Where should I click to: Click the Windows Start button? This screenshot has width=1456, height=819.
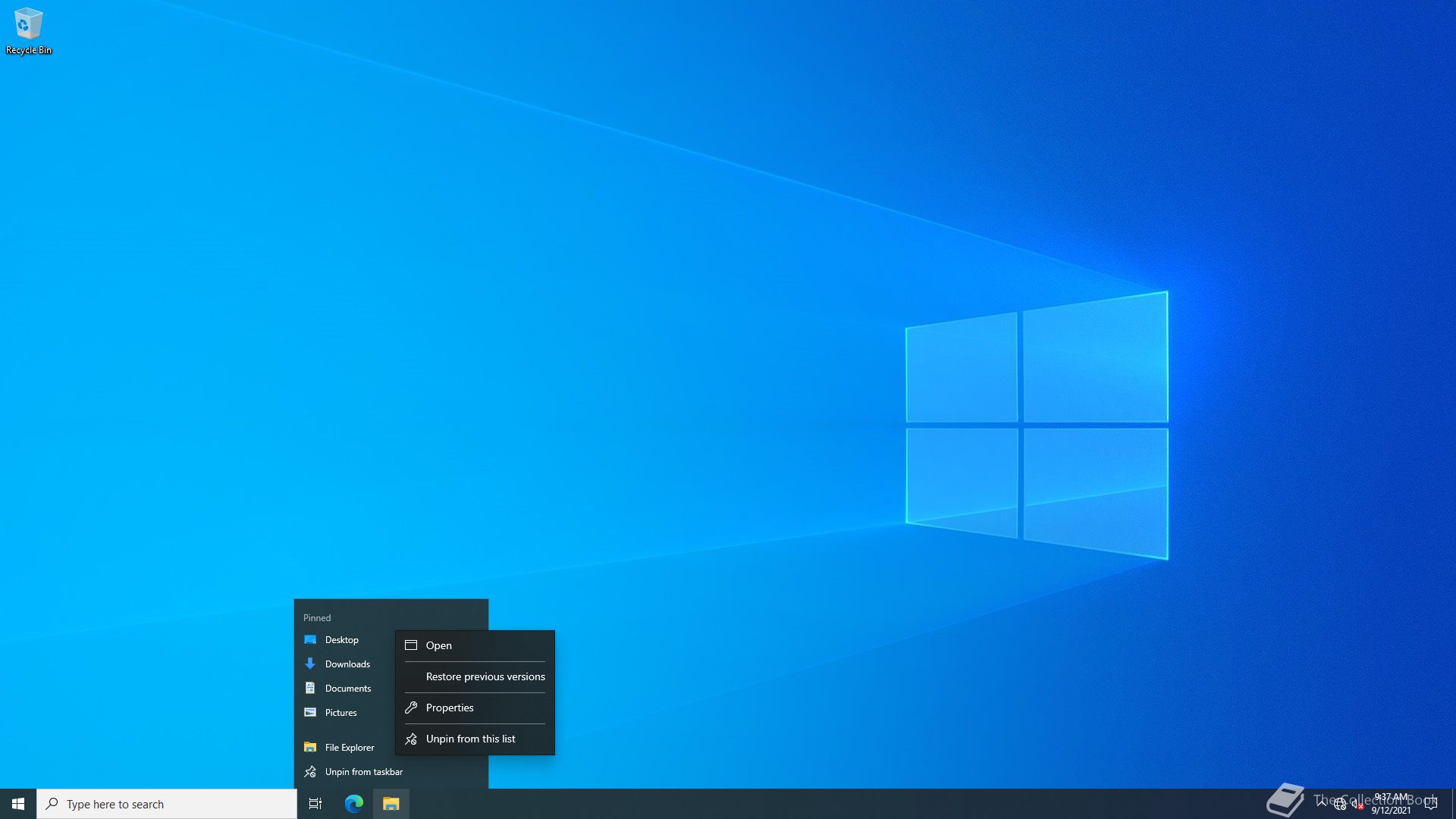[x=18, y=804]
